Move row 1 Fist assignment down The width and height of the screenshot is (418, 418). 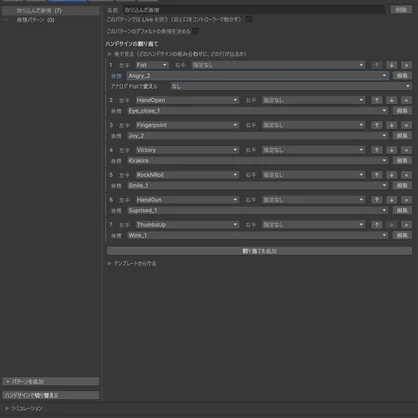(x=391, y=65)
